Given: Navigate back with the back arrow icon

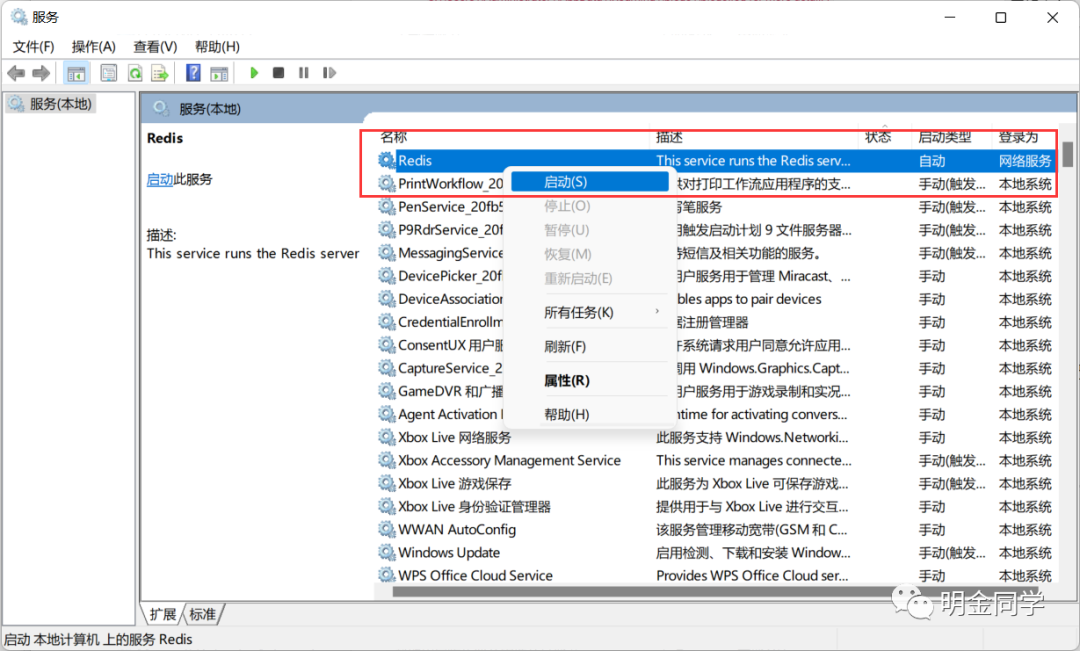Looking at the screenshot, I should [16, 72].
